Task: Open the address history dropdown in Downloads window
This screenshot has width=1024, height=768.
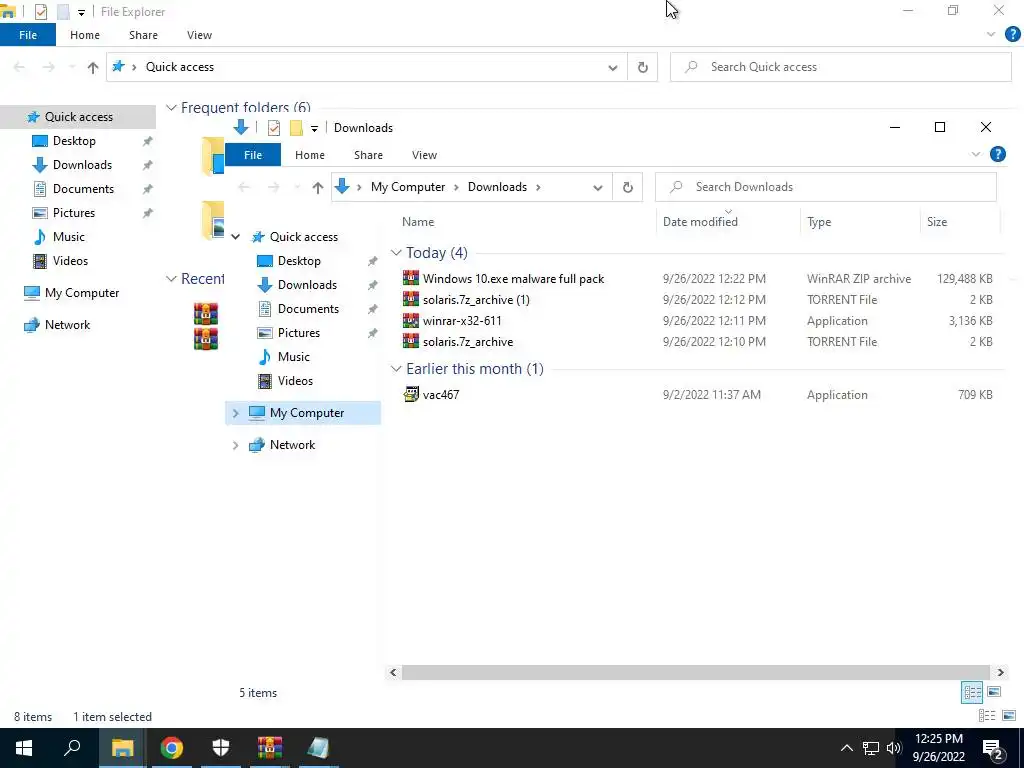Action: 598,187
